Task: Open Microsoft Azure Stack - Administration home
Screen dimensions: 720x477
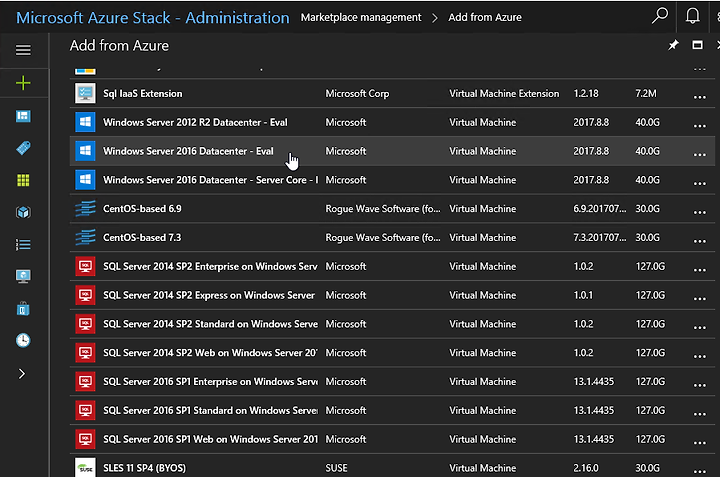Action: tap(153, 17)
